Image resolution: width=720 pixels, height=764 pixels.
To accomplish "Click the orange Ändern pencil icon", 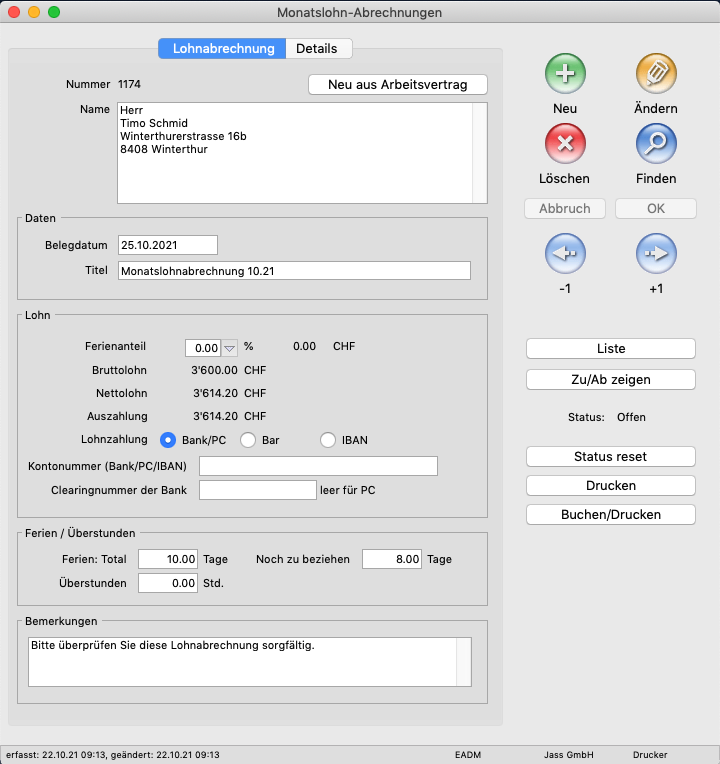I will [656, 74].
